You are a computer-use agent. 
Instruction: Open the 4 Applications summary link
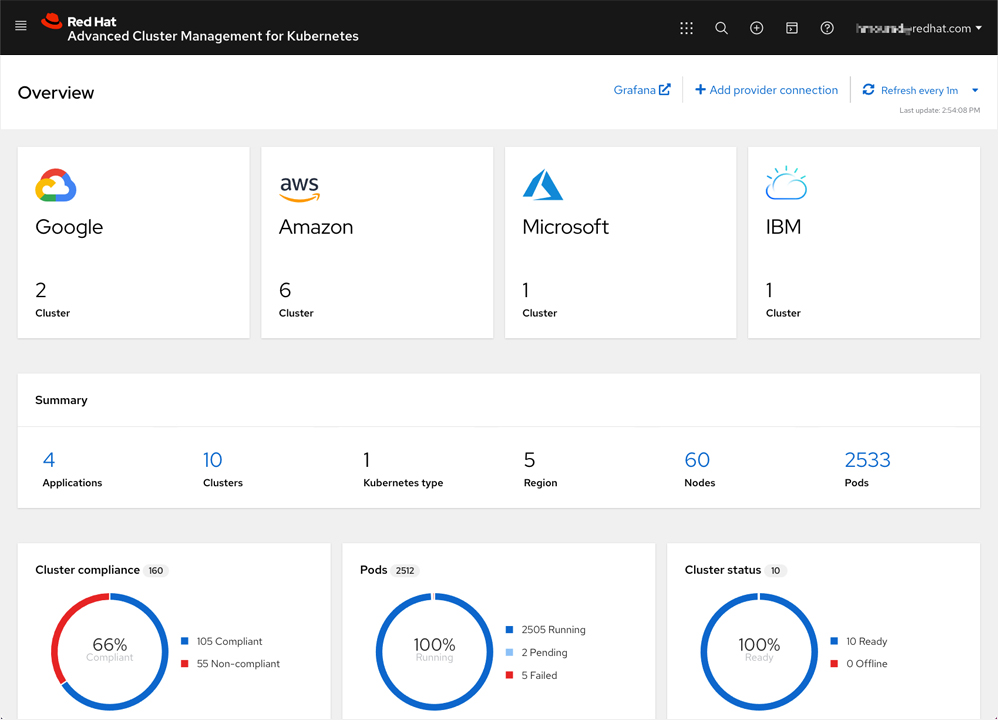pyautogui.click(x=49, y=460)
